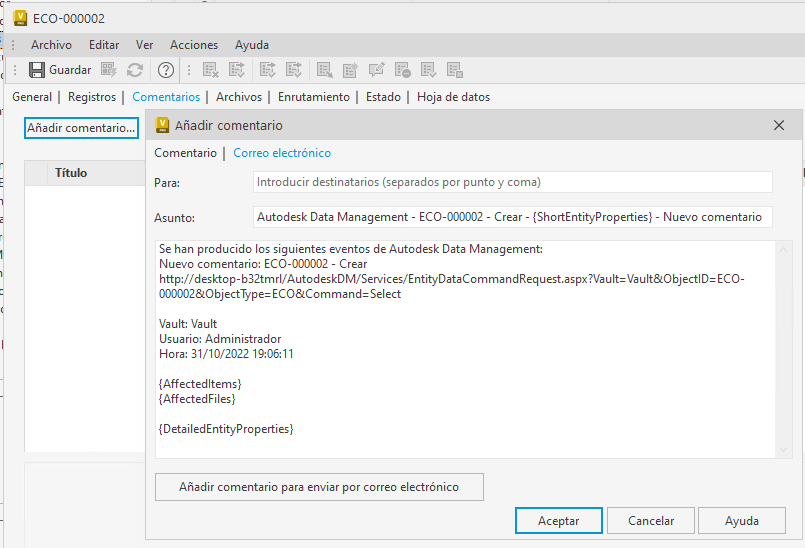
Task: Open the Enrutamiento tab
Action: point(314,97)
